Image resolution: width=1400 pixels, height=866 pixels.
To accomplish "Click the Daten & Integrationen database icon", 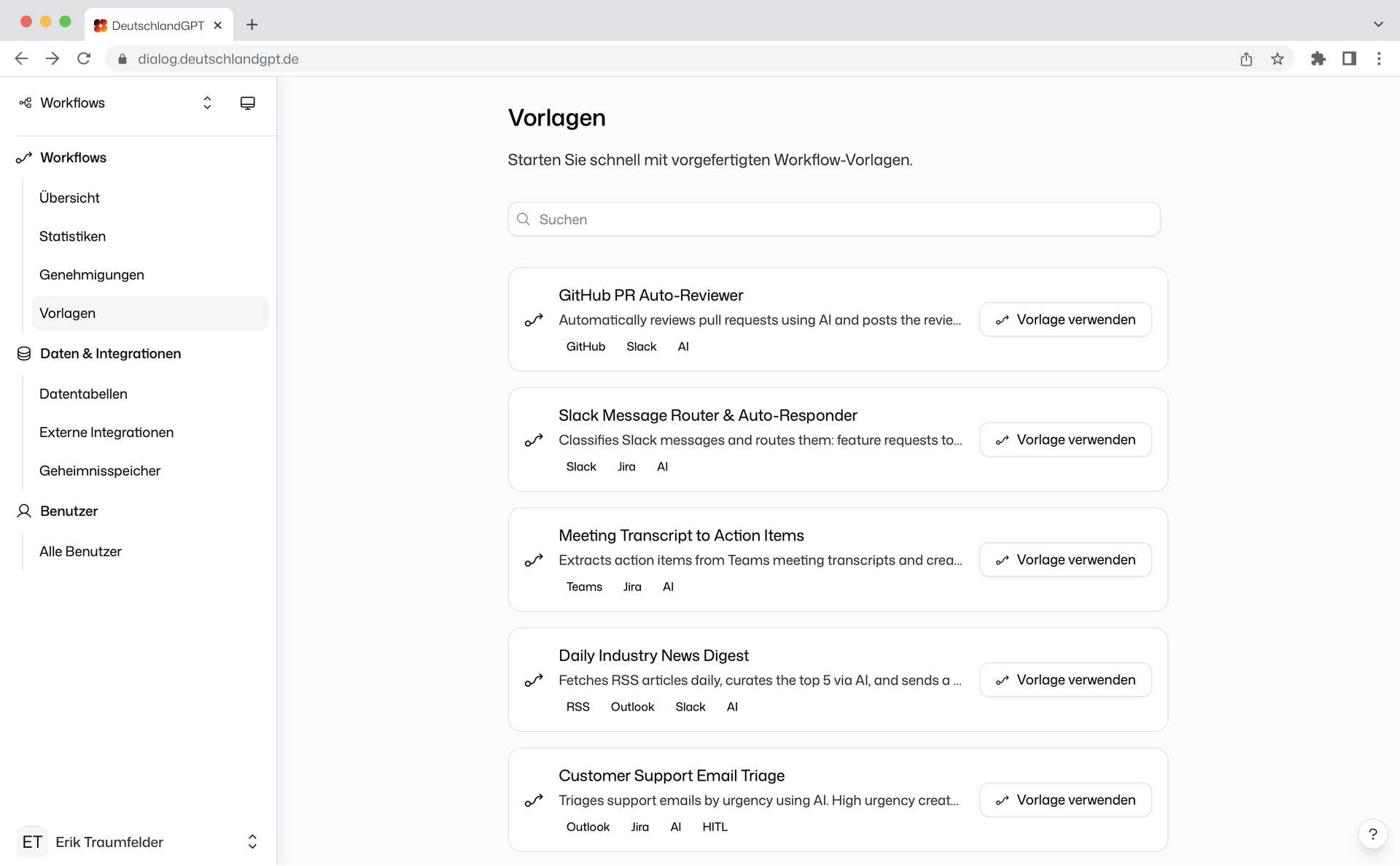I will (x=24, y=354).
